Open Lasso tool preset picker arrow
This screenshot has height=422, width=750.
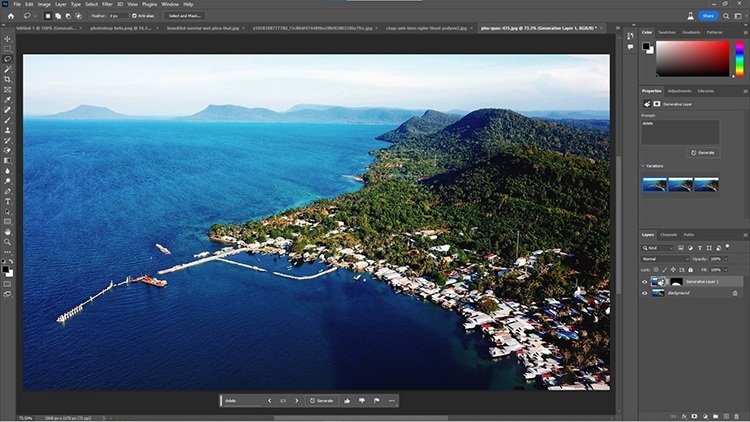coord(35,16)
